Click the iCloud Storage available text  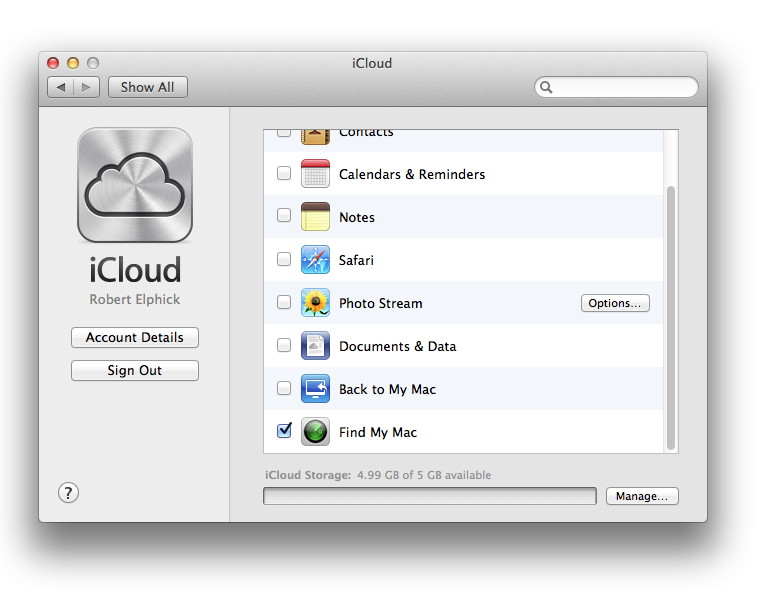378,475
